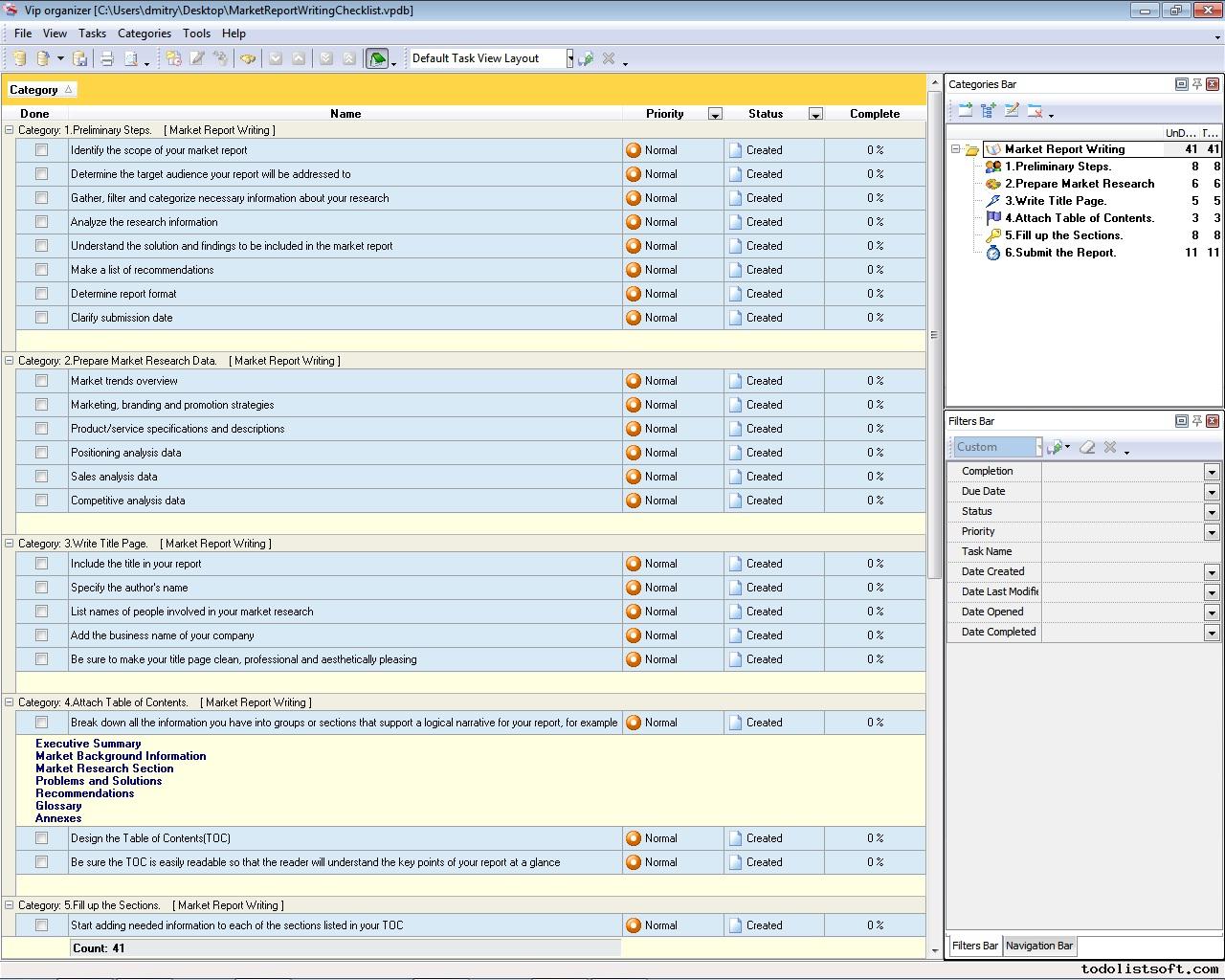This screenshot has height=980, width=1225.
Task: Open the Due Date filter dropdown
Action: [1211, 492]
